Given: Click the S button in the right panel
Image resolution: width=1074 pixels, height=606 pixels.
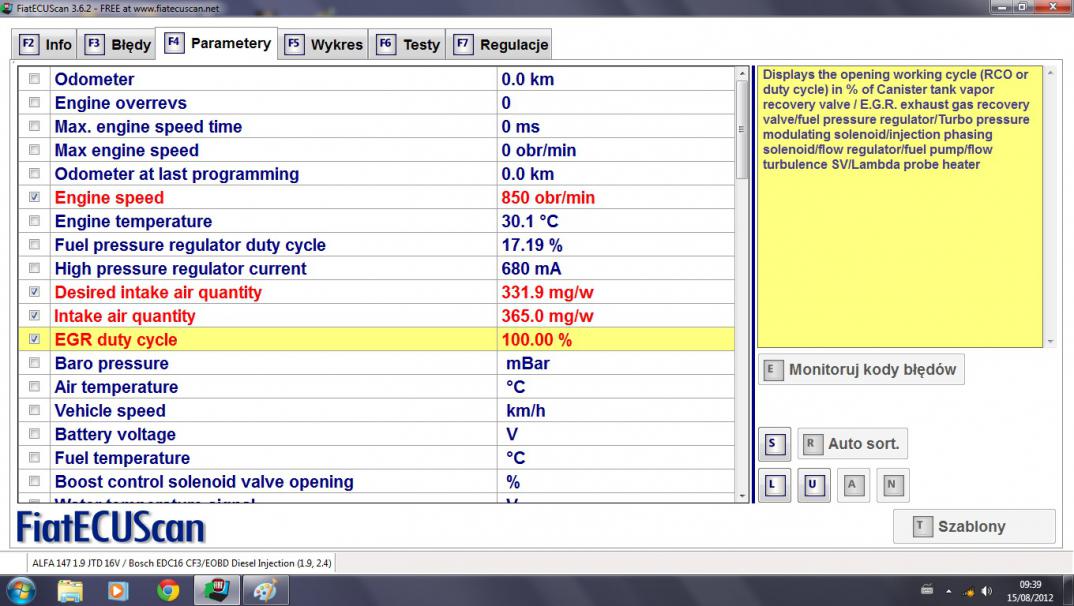Looking at the screenshot, I should click(773, 443).
